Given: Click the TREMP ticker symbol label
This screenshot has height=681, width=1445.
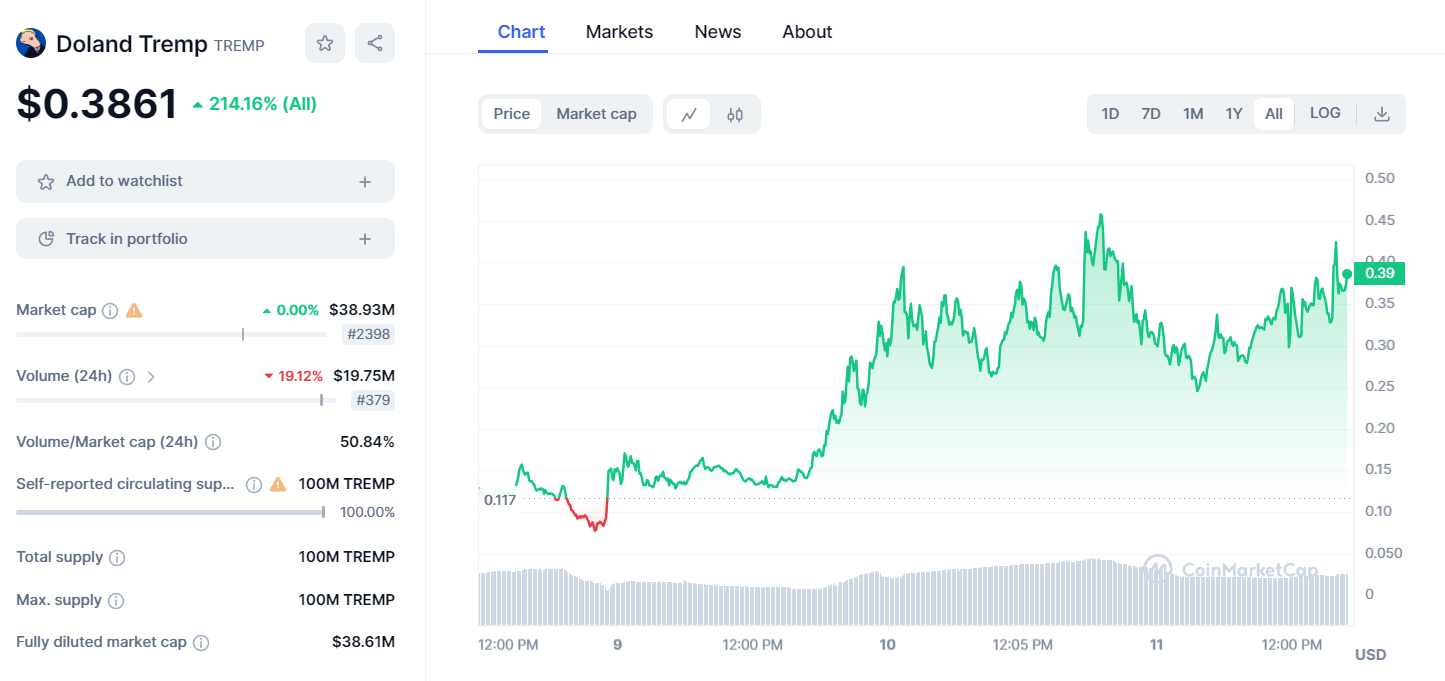Looking at the screenshot, I should (x=239, y=46).
